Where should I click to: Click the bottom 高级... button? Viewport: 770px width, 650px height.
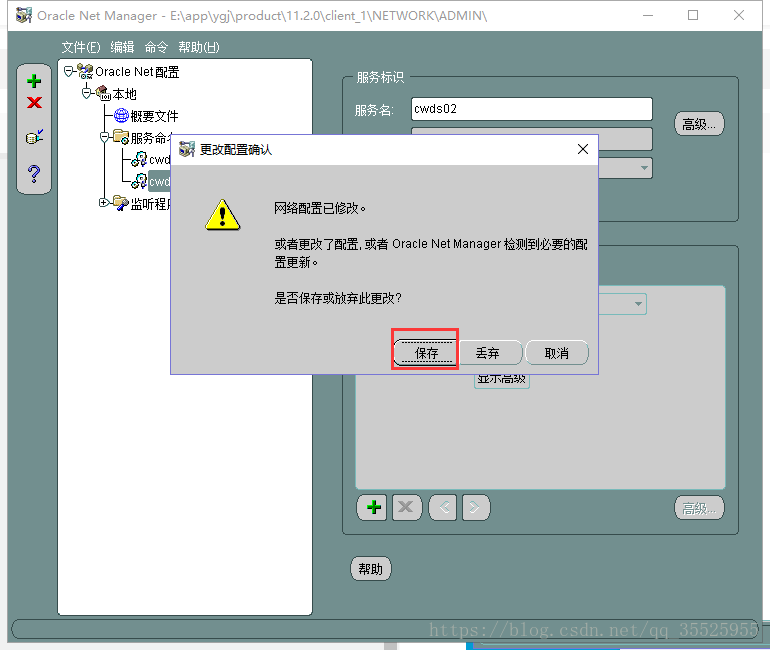(699, 508)
